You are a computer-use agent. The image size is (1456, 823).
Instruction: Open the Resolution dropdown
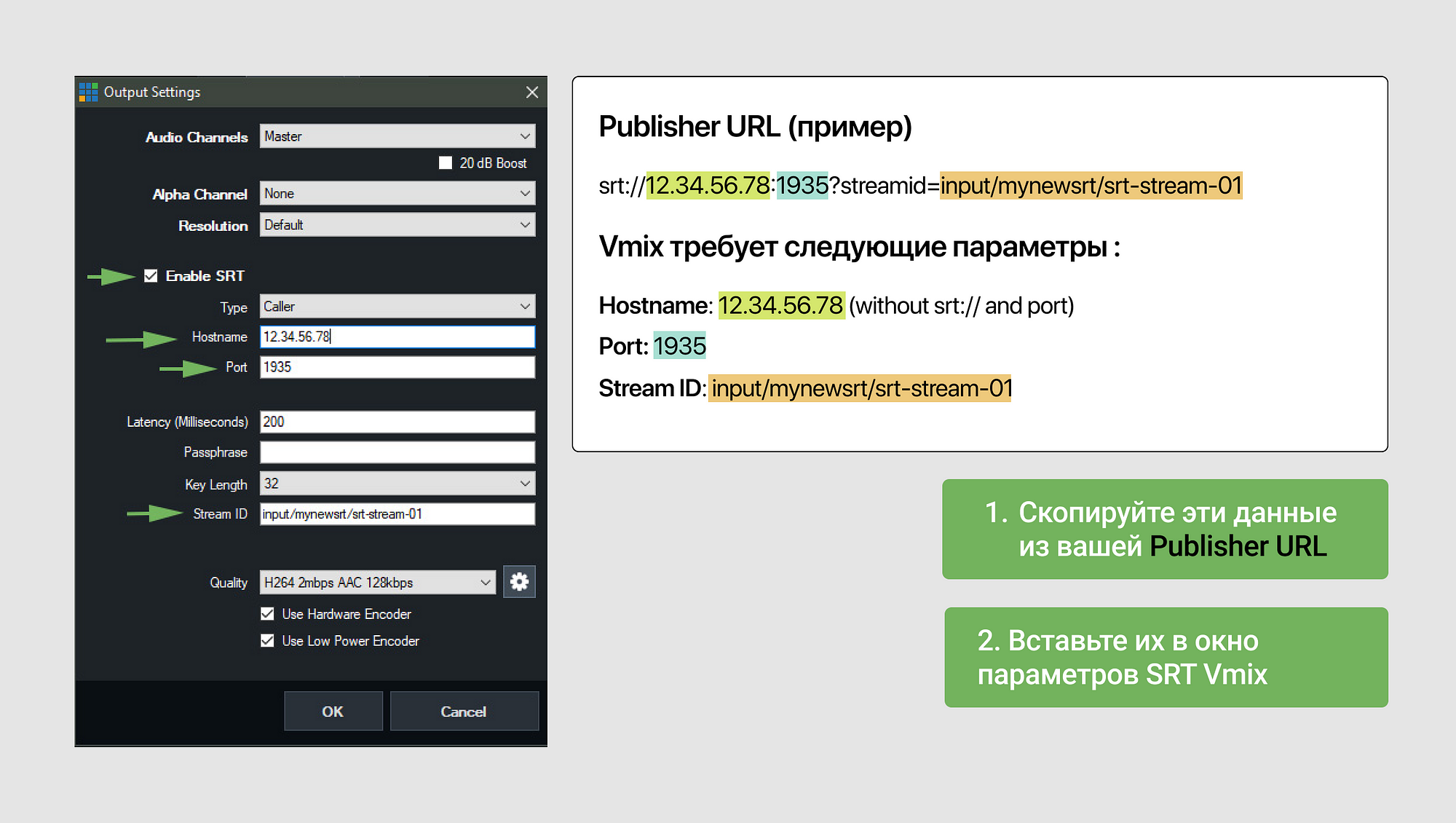(397, 224)
